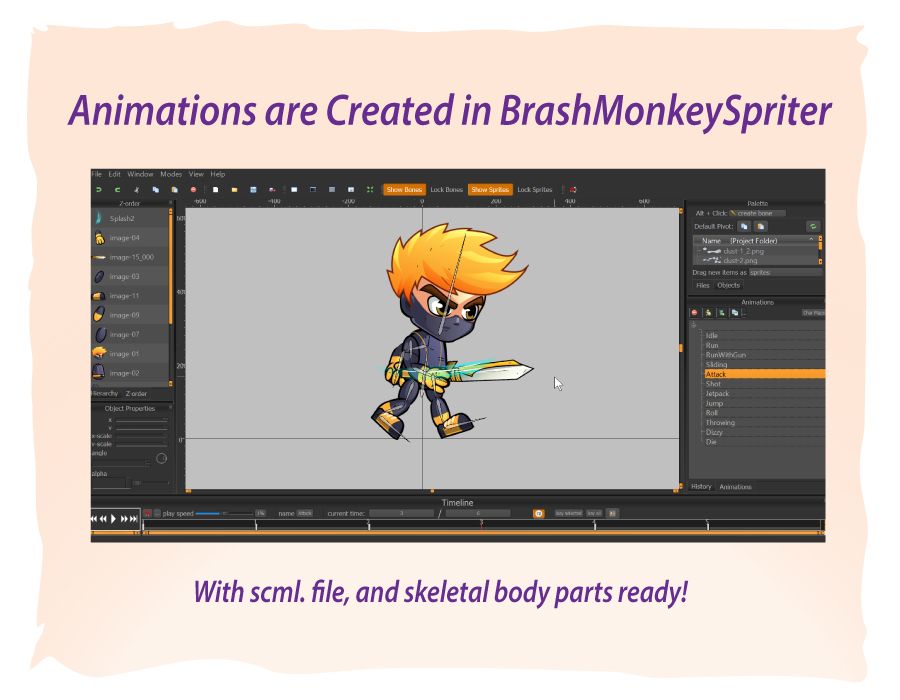Open the History tab
Screen dimensions: 900x700
click(701, 487)
